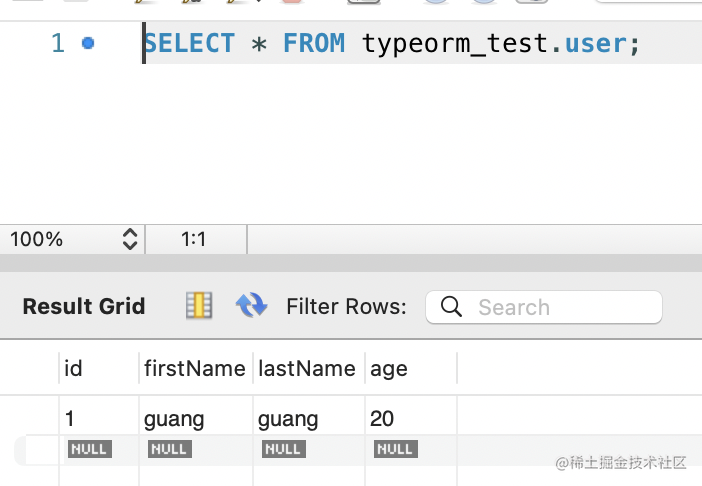Sort by the firstName column header
Screen dimensions: 702x486
coord(195,368)
